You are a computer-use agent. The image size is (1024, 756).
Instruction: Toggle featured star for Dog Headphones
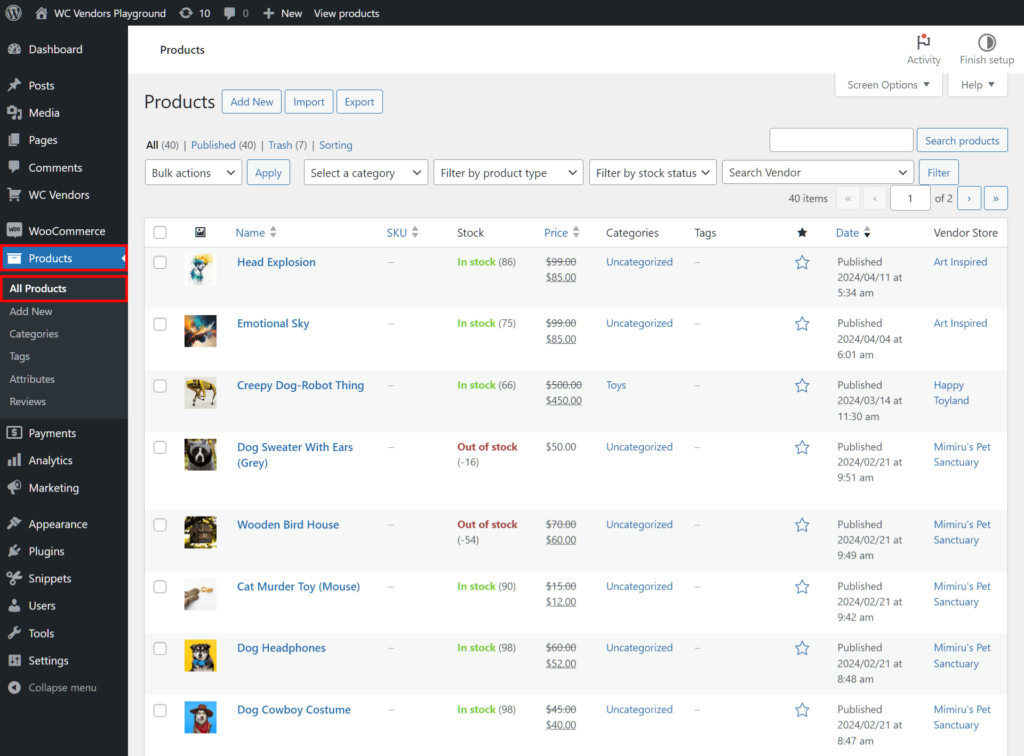pyautogui.click(x=802, y=648)
